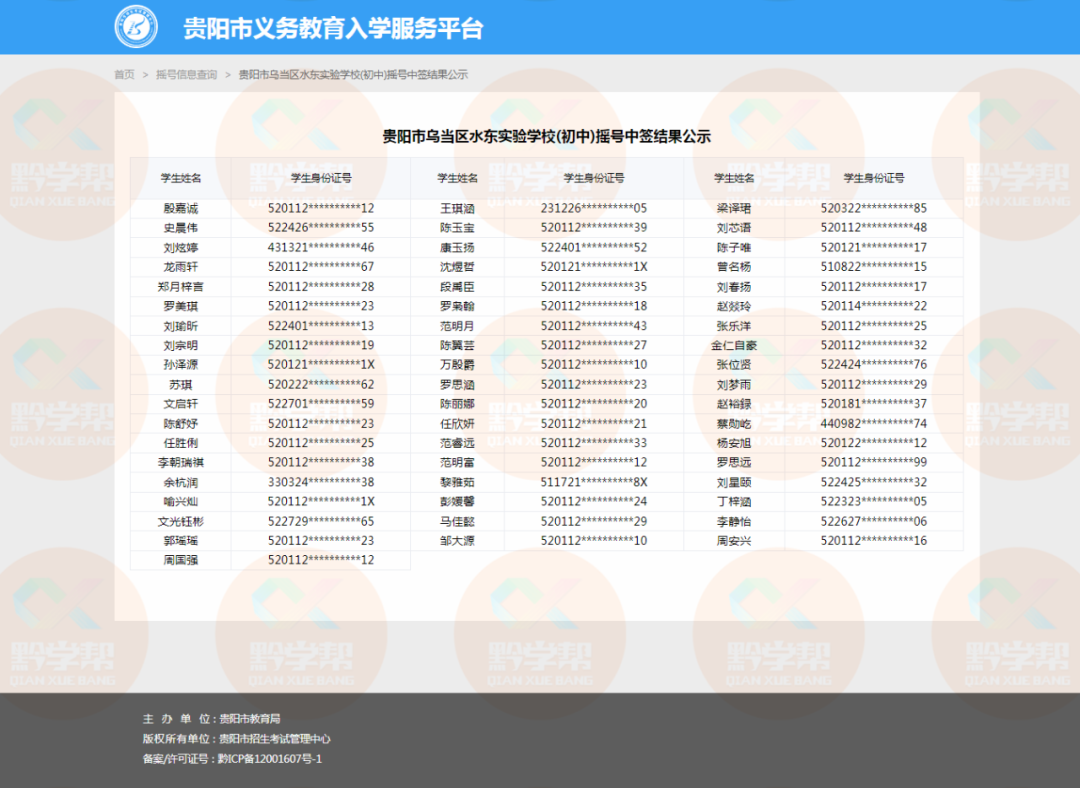
Task: Go to 首页 via breadcrumb
Action: tap(125, 74)
